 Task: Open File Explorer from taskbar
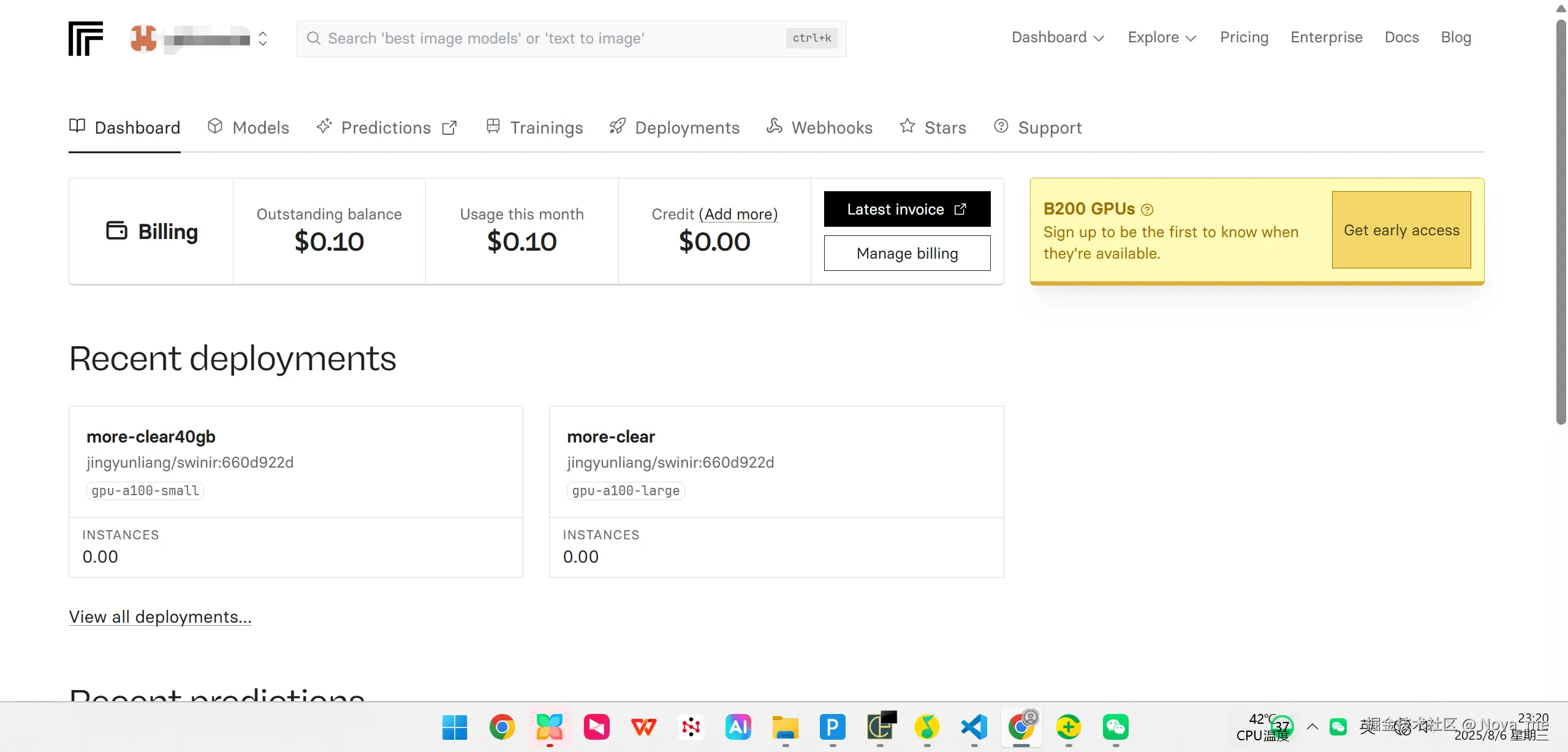coord(786,727)
